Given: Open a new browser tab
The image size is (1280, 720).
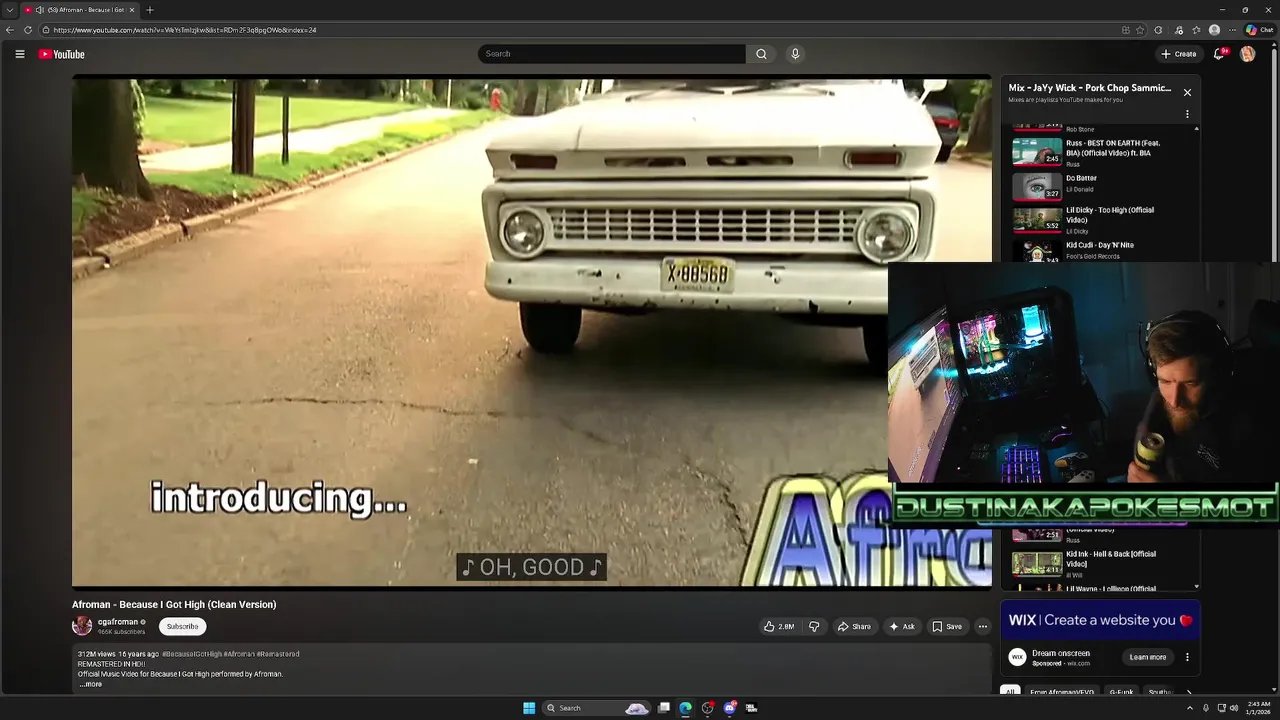Looking at the screenshot, I should (150, 10).
